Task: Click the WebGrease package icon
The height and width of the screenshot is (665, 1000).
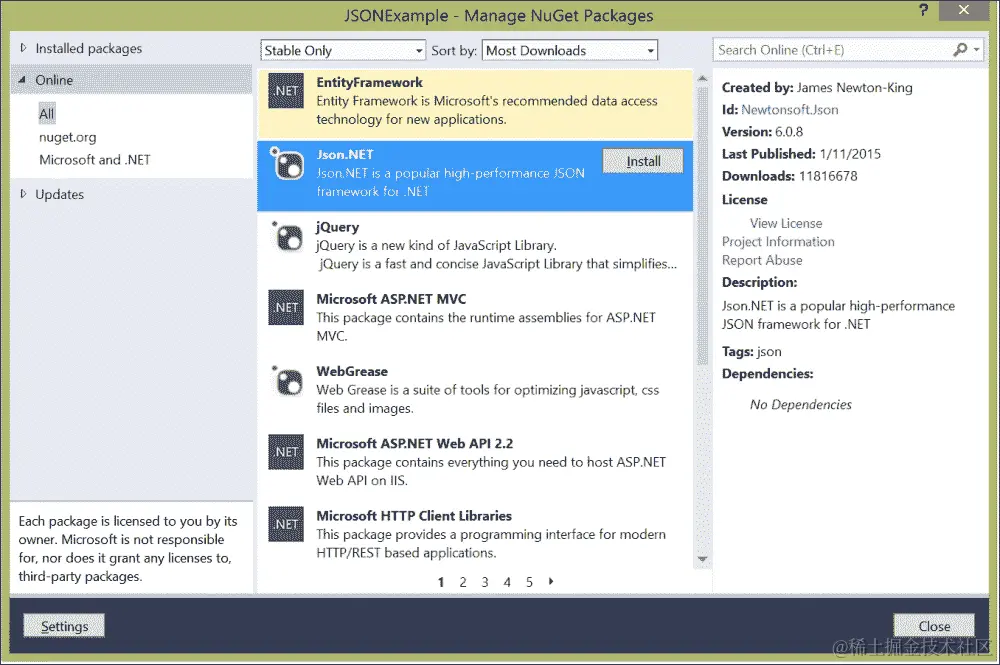Action: click(x=286, y=381)
